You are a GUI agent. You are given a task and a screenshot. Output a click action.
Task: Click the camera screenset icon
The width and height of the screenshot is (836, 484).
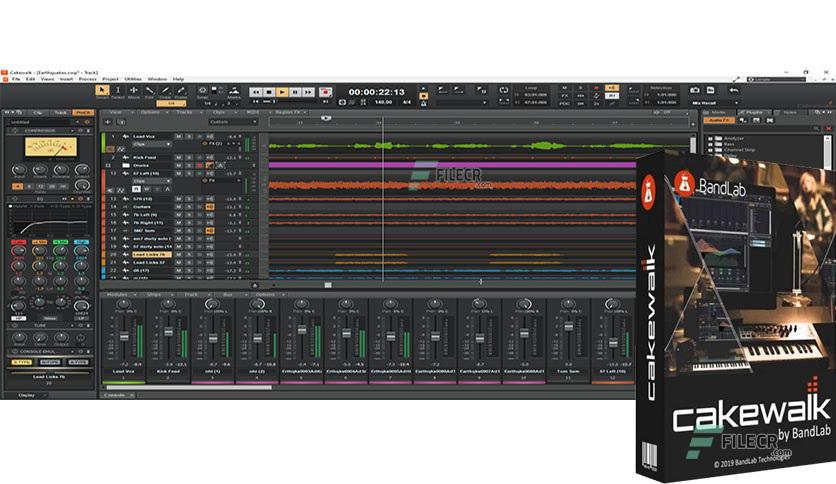click(695, 90)
